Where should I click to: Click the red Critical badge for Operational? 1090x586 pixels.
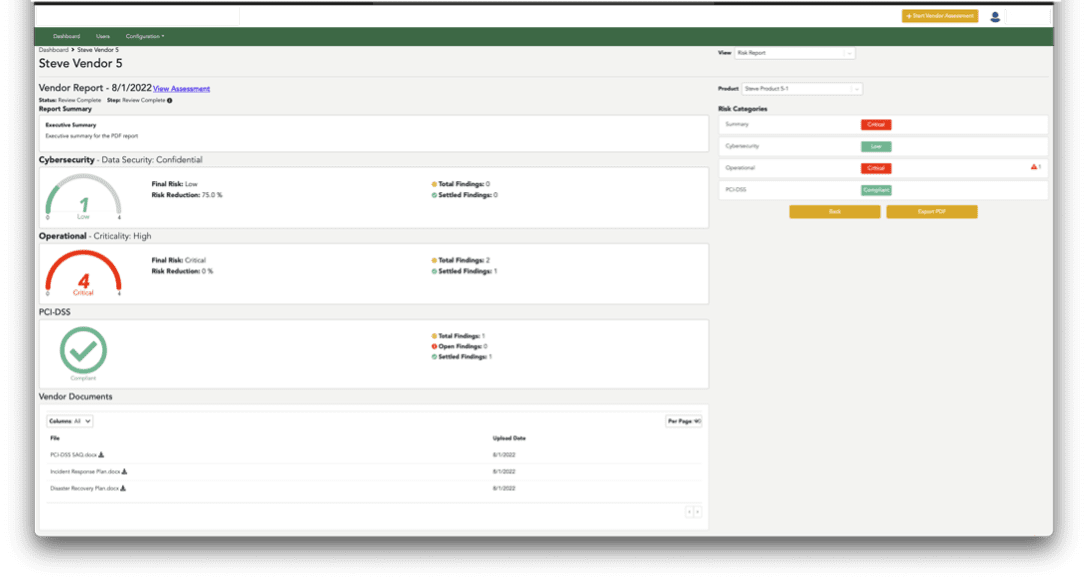(x=876, y=168)
